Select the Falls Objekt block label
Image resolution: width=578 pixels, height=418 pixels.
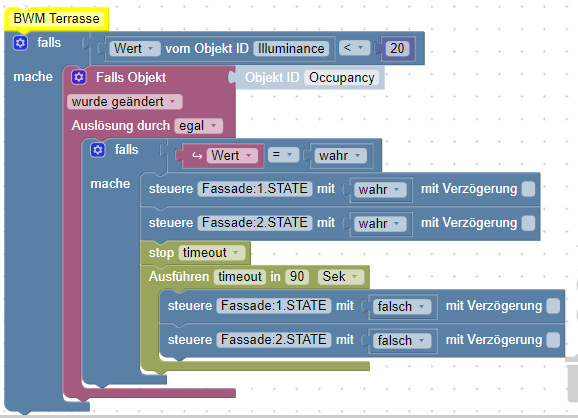[x=131, y=77]
